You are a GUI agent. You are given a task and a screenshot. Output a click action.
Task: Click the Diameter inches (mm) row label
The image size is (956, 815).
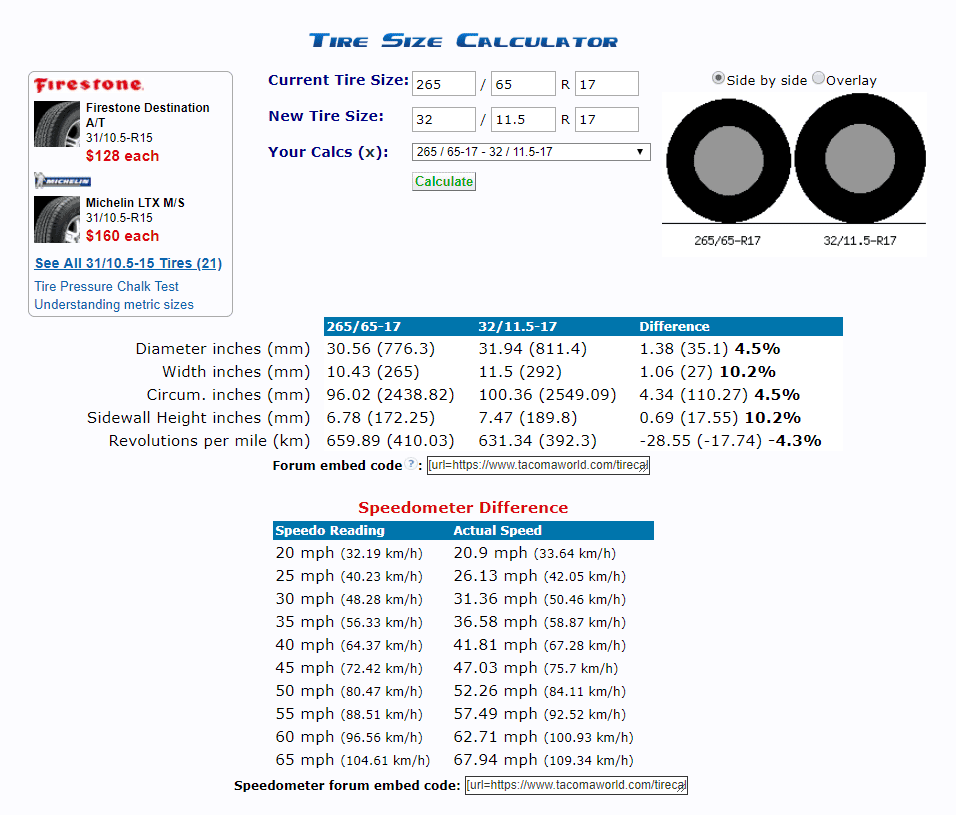click(x=223, y=349)
